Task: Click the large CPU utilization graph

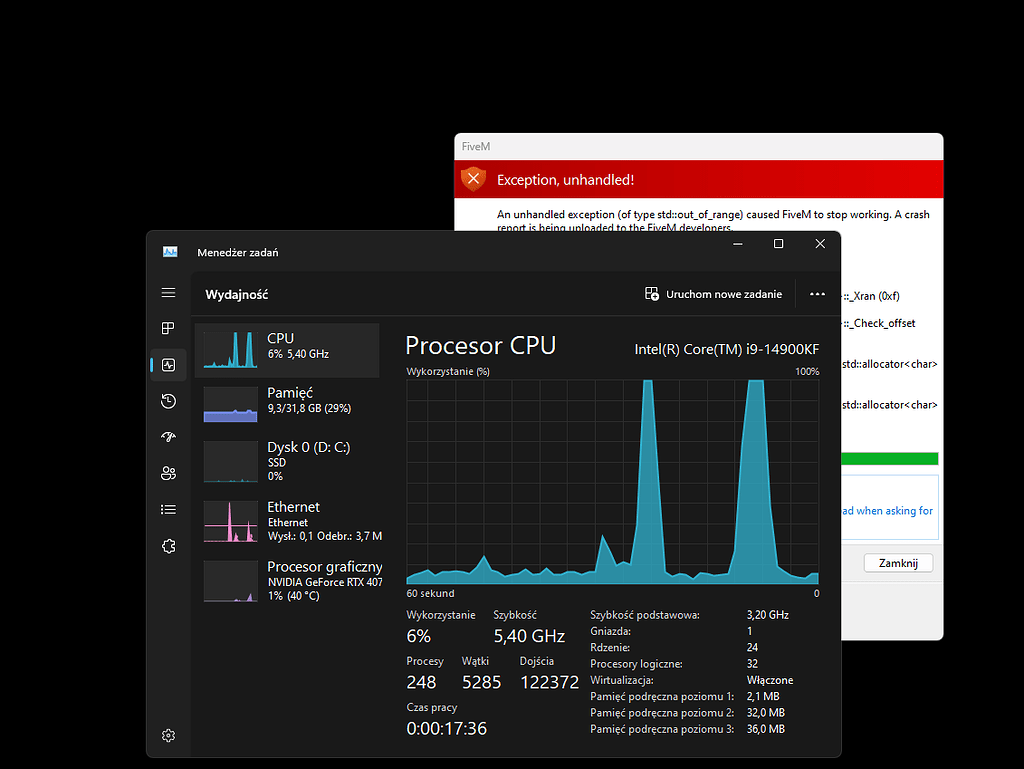Action: 610,480
